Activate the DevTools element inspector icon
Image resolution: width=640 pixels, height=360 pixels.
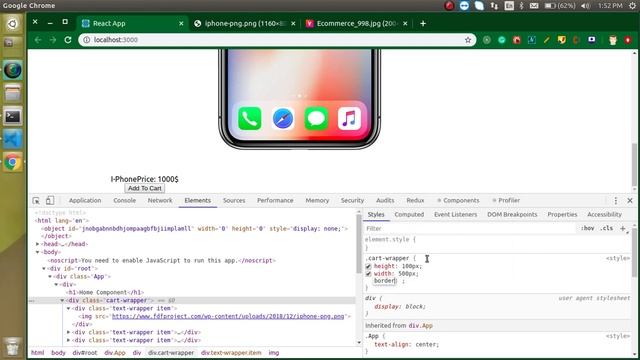pyautogui.click(x=36, y=200)
